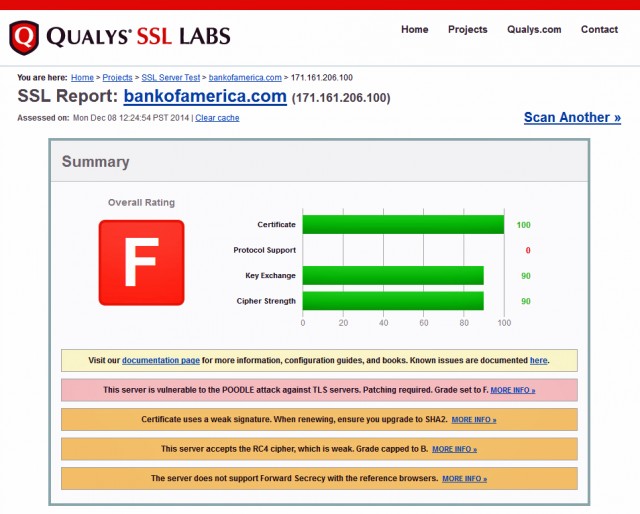Click the POODLE attack warning banner text
Image resolution: width=640 pixels, height=514 pixels.
296,390
